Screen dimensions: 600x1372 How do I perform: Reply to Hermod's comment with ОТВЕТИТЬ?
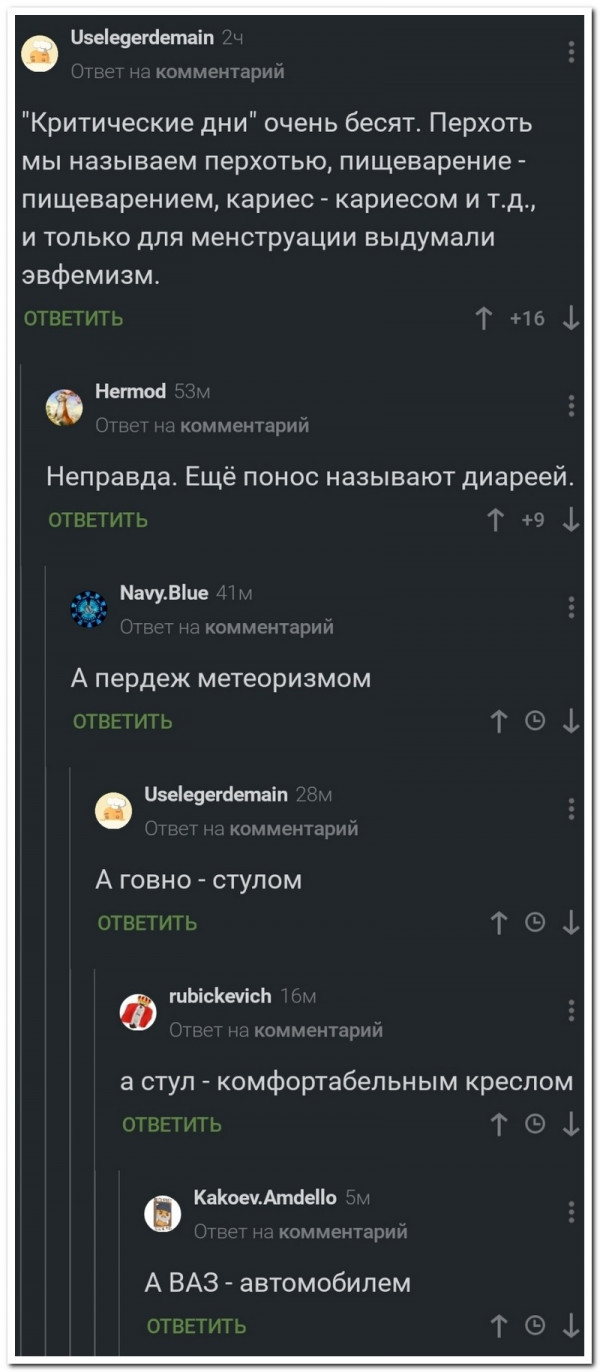click(98, 520)
